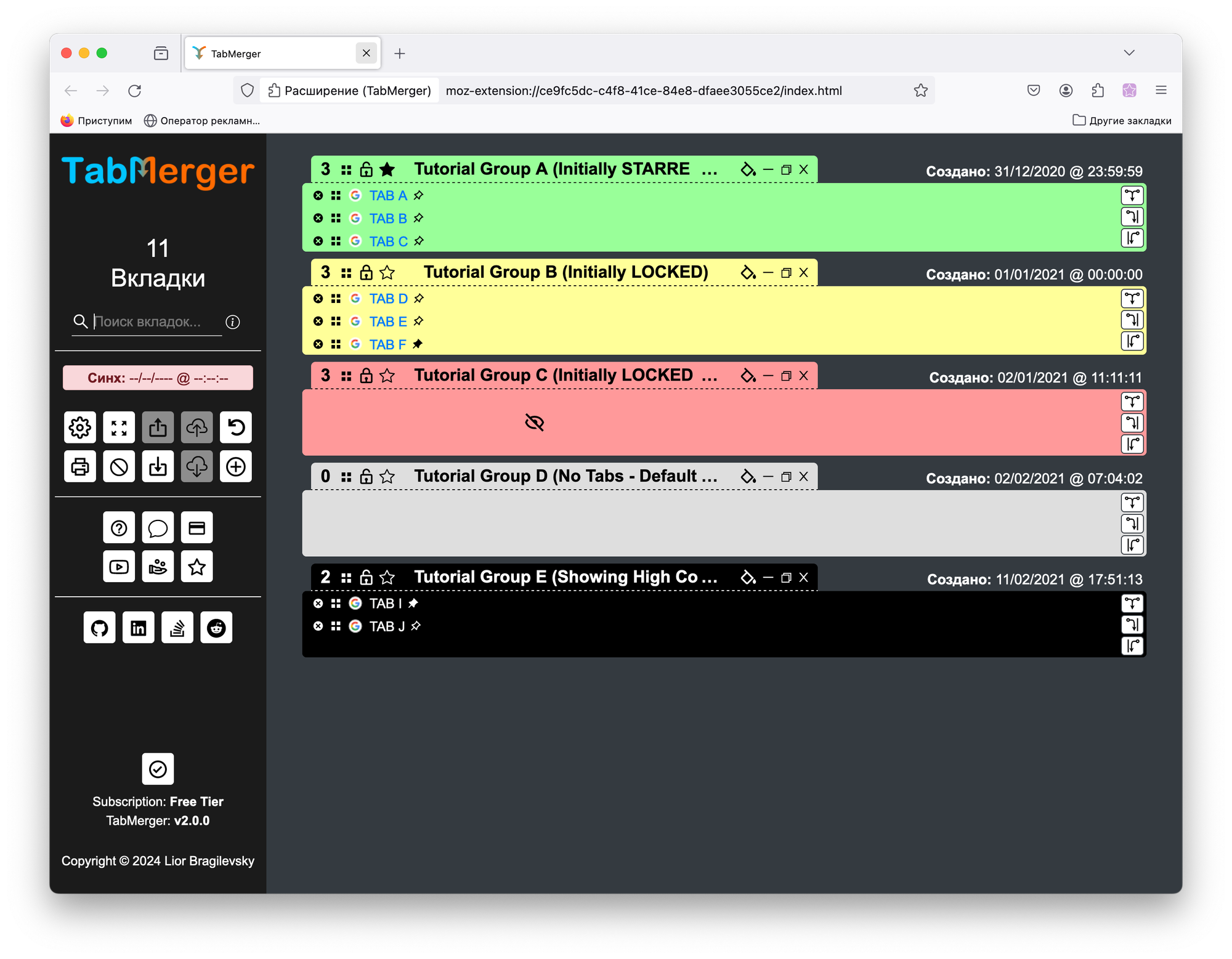Click the TAB J link

coord(387,626)
